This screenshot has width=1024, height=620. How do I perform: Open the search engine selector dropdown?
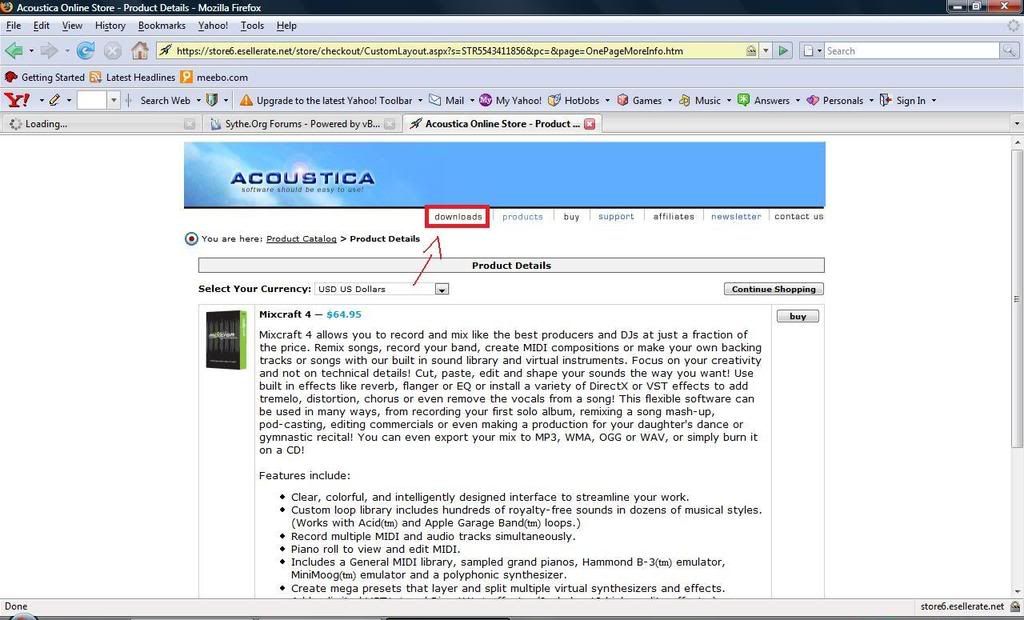[x=812, y=50]
